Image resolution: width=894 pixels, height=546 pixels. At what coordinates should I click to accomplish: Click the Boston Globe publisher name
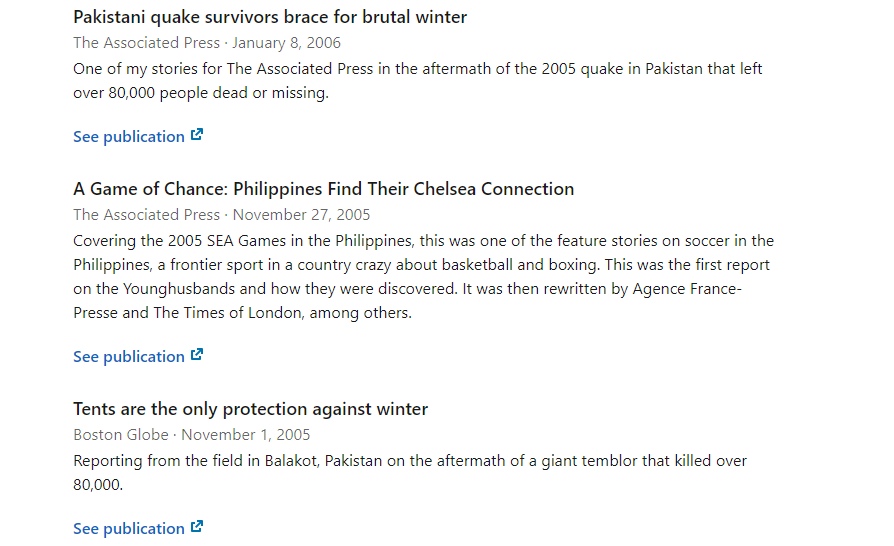pos(121,435)
